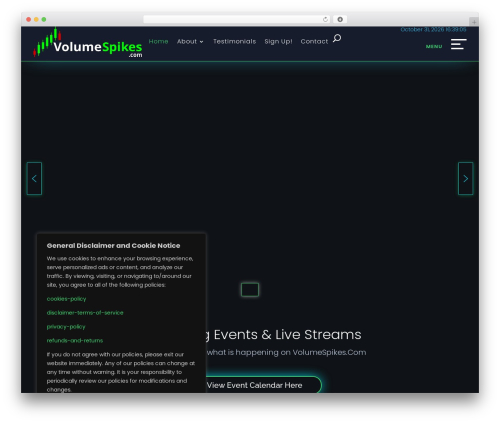Click the green maximize window dot
The width and height of the screenshot is (500, 423).
point(44,19)
